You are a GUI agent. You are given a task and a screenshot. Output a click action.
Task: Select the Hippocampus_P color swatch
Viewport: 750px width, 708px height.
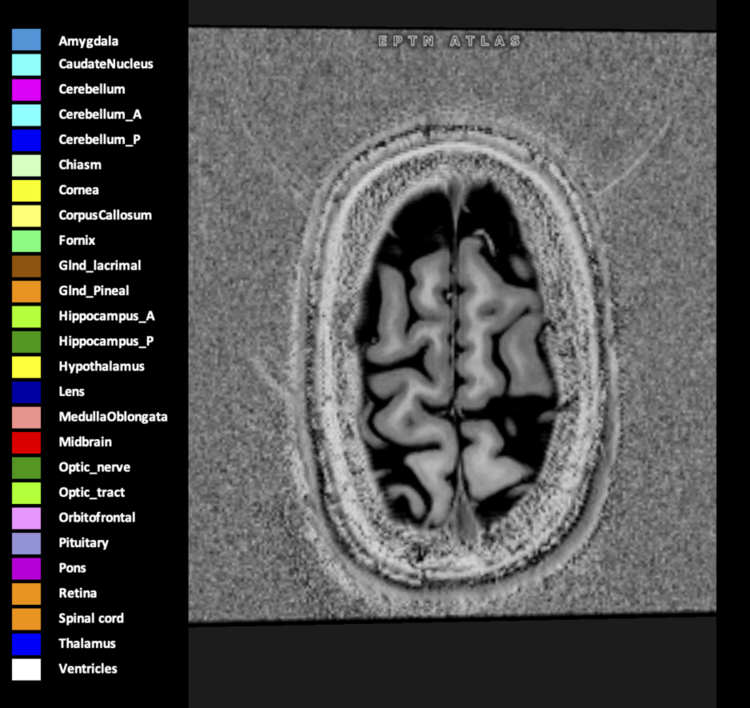pyautogui.click(x=26, y=342)
